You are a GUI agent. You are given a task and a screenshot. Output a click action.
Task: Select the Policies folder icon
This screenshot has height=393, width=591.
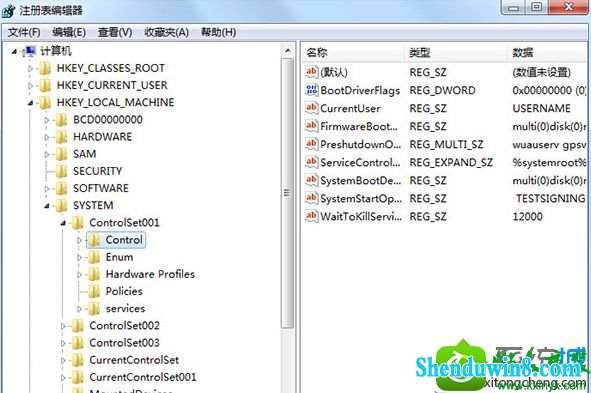tap(94, 291)
